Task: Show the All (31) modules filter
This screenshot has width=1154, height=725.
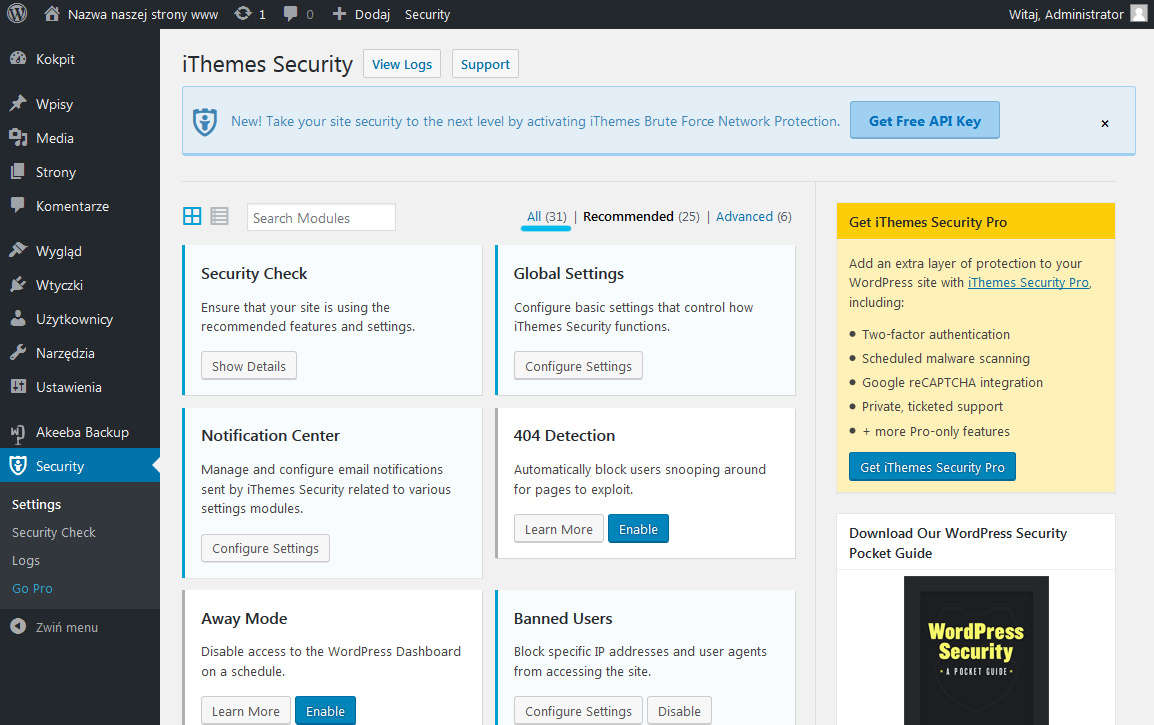Action: pyautogui.click(x=547, y=216)
